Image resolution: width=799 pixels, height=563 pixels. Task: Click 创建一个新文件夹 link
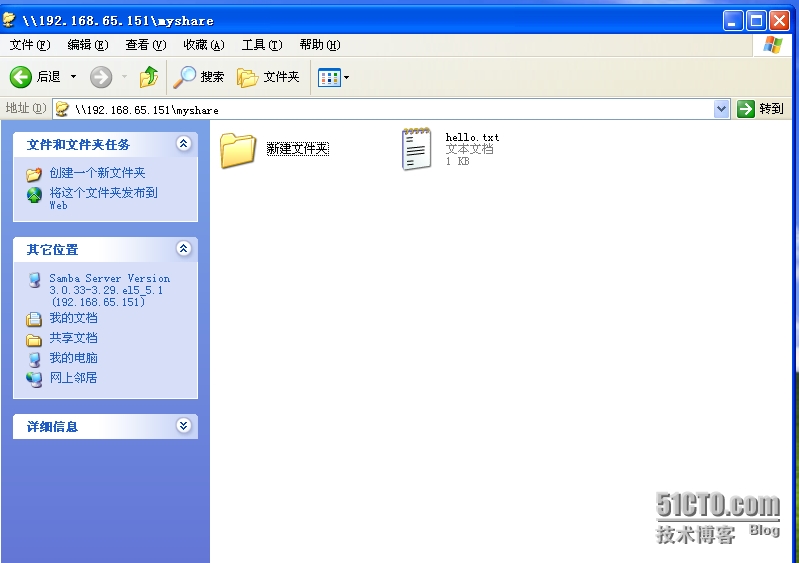click(97, 173)
